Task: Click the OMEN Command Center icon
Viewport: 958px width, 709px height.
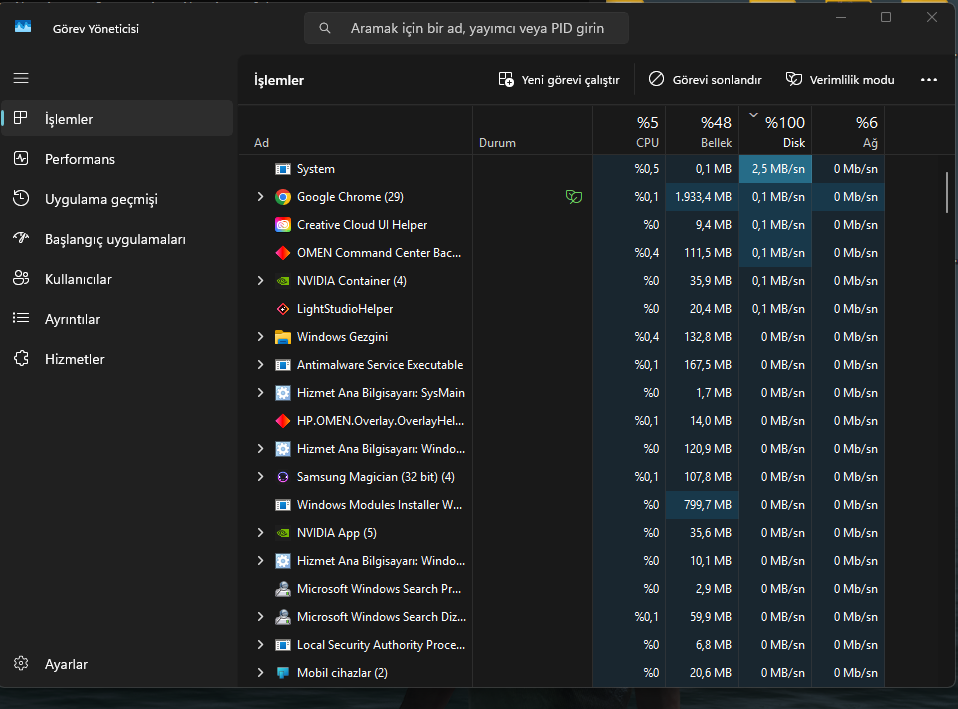Action: (x=282, y=253)
